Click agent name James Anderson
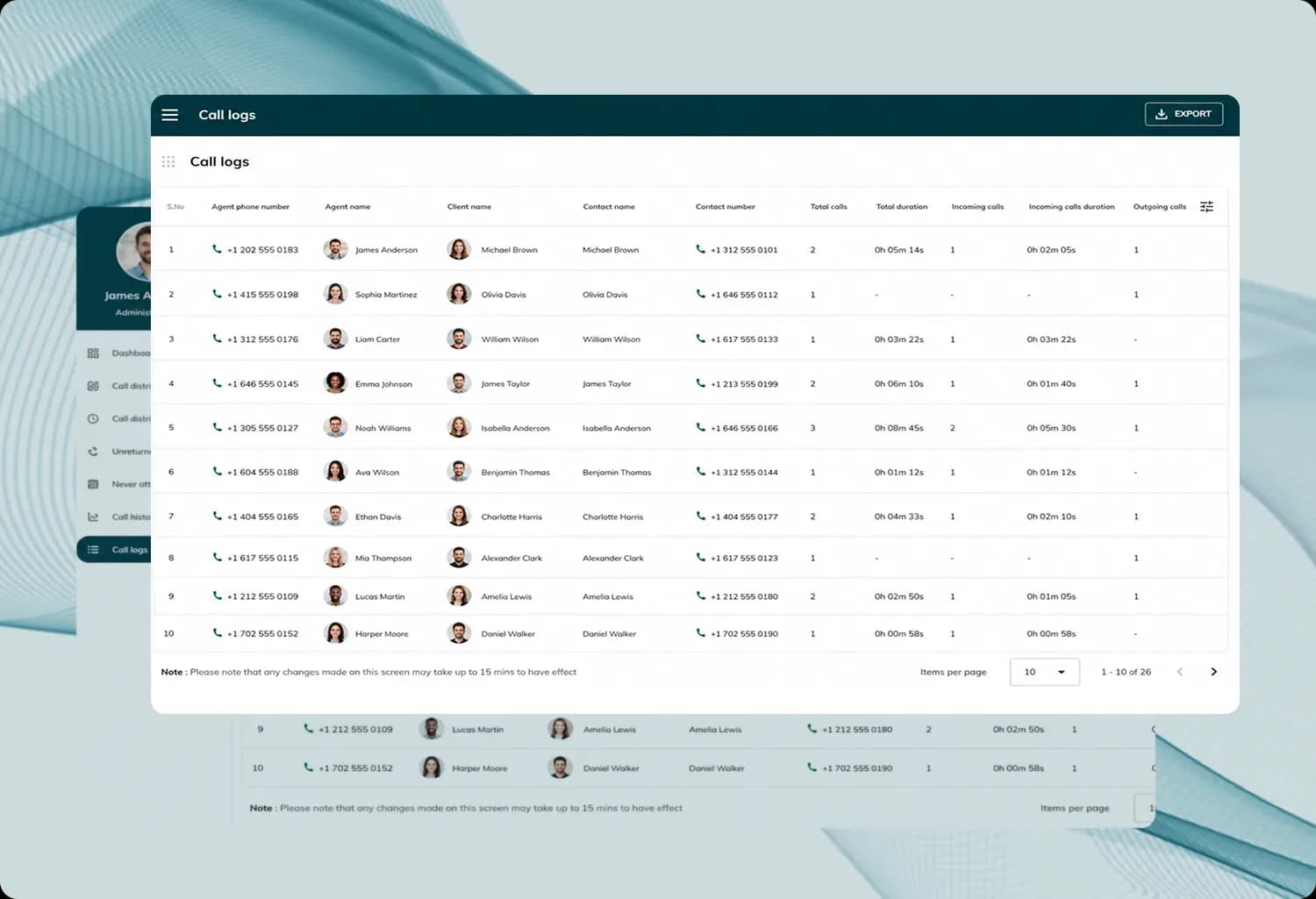This screenshot has height=899, width=1316. pyautogui.click(x=386, y=250)
